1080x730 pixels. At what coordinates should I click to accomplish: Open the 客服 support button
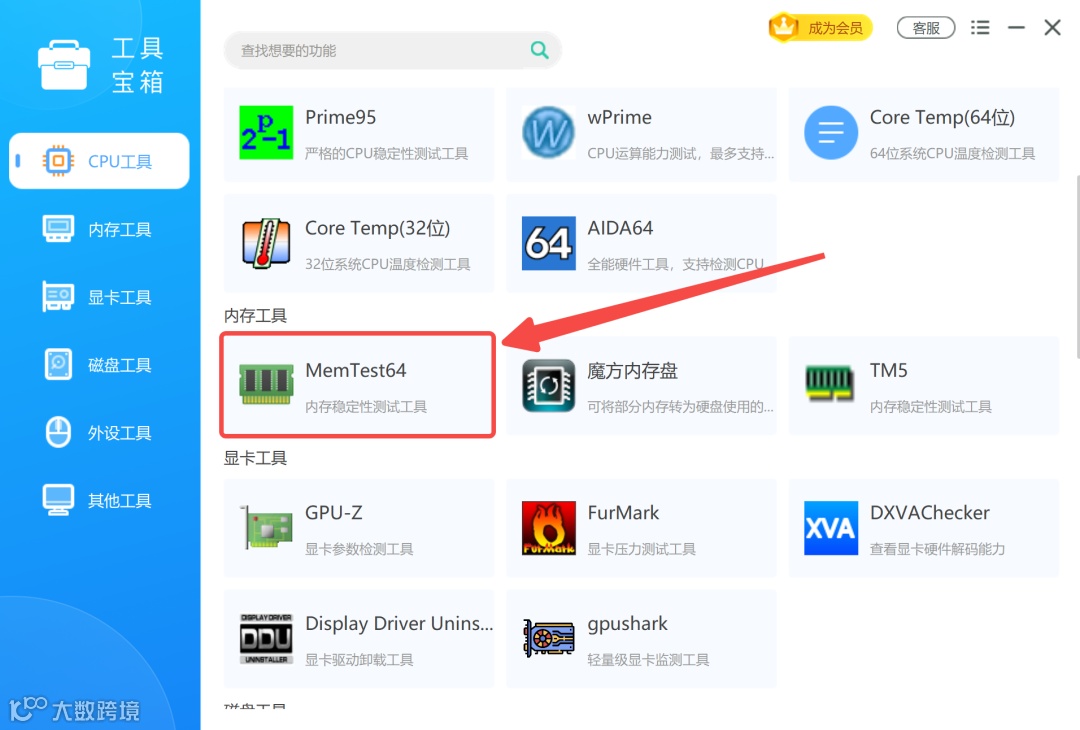coord(926,28)
